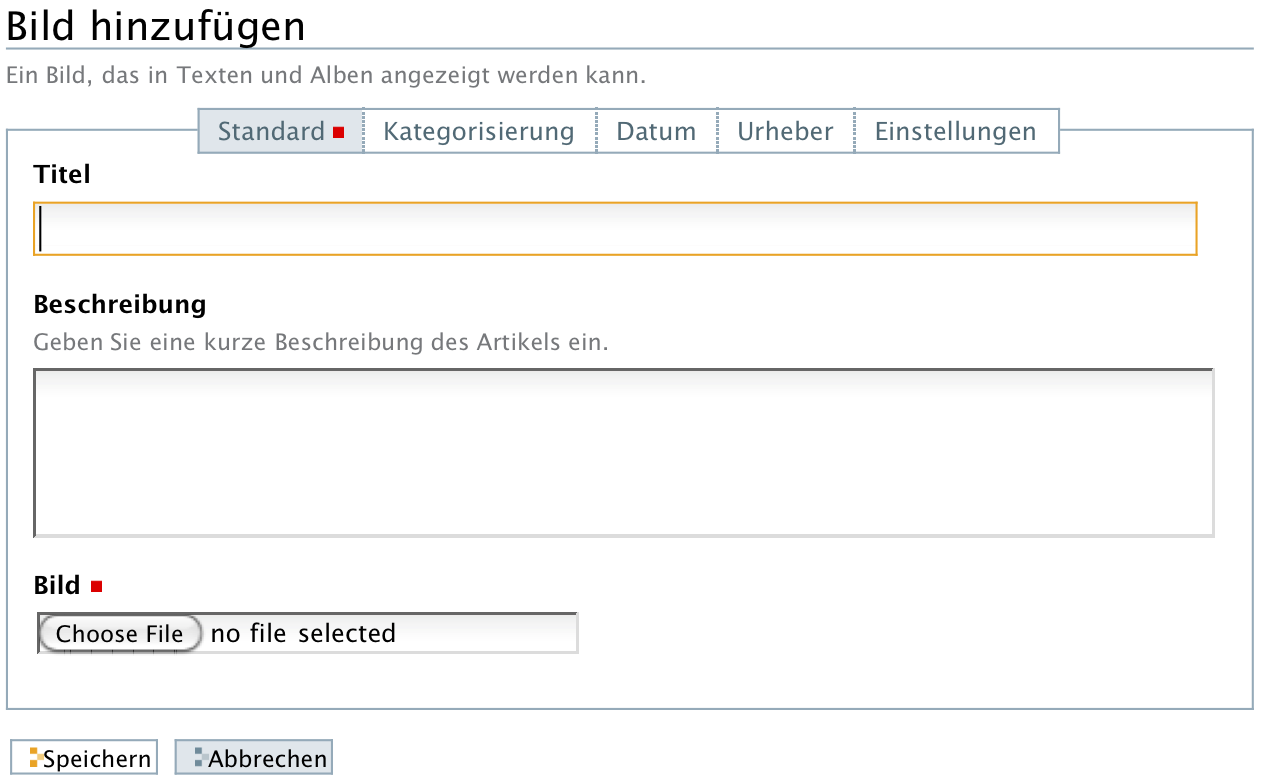Viewport: 1261px width, 781px height.
Task: Select the Datum tab
Action: tap(656, 131)
